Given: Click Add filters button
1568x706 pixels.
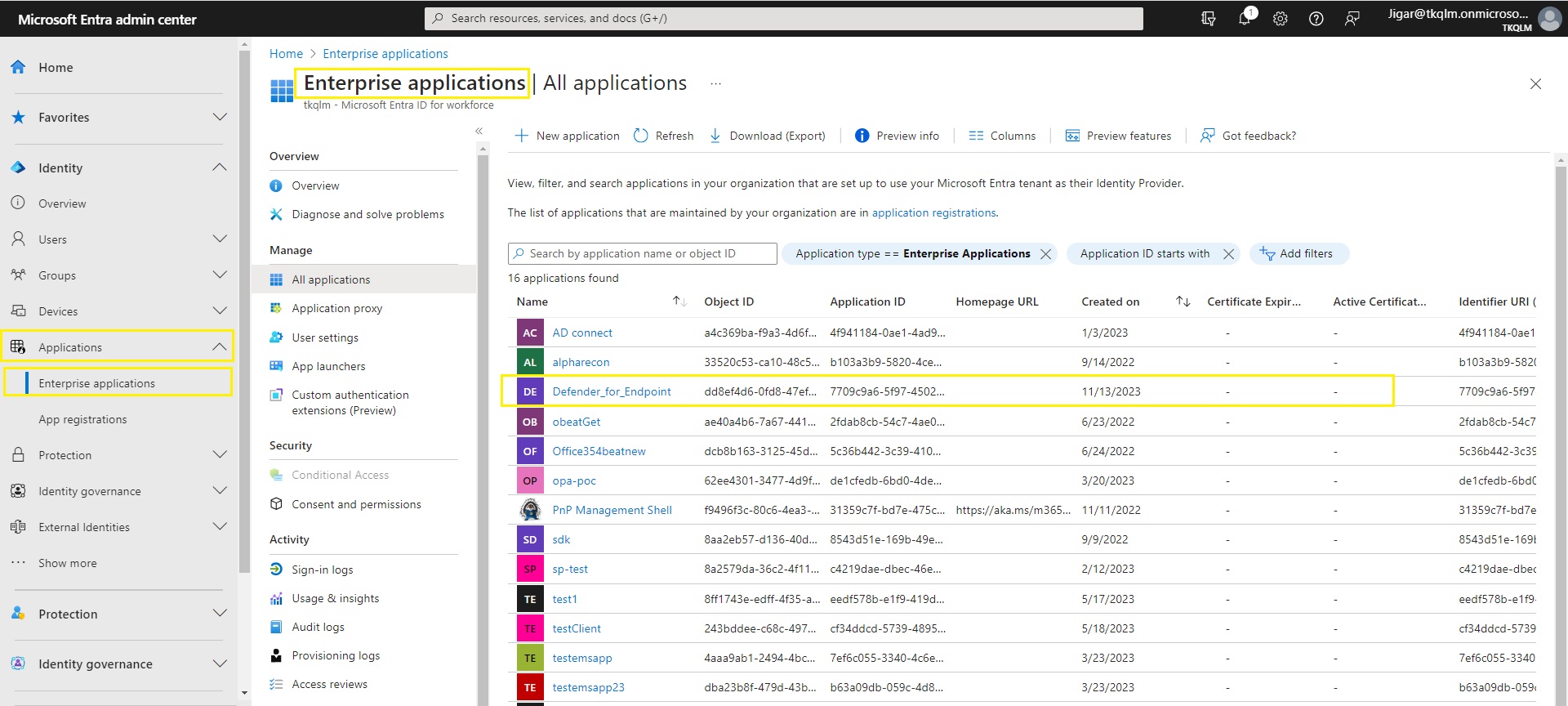Looking at the screenshot, I should point(1298,254).
